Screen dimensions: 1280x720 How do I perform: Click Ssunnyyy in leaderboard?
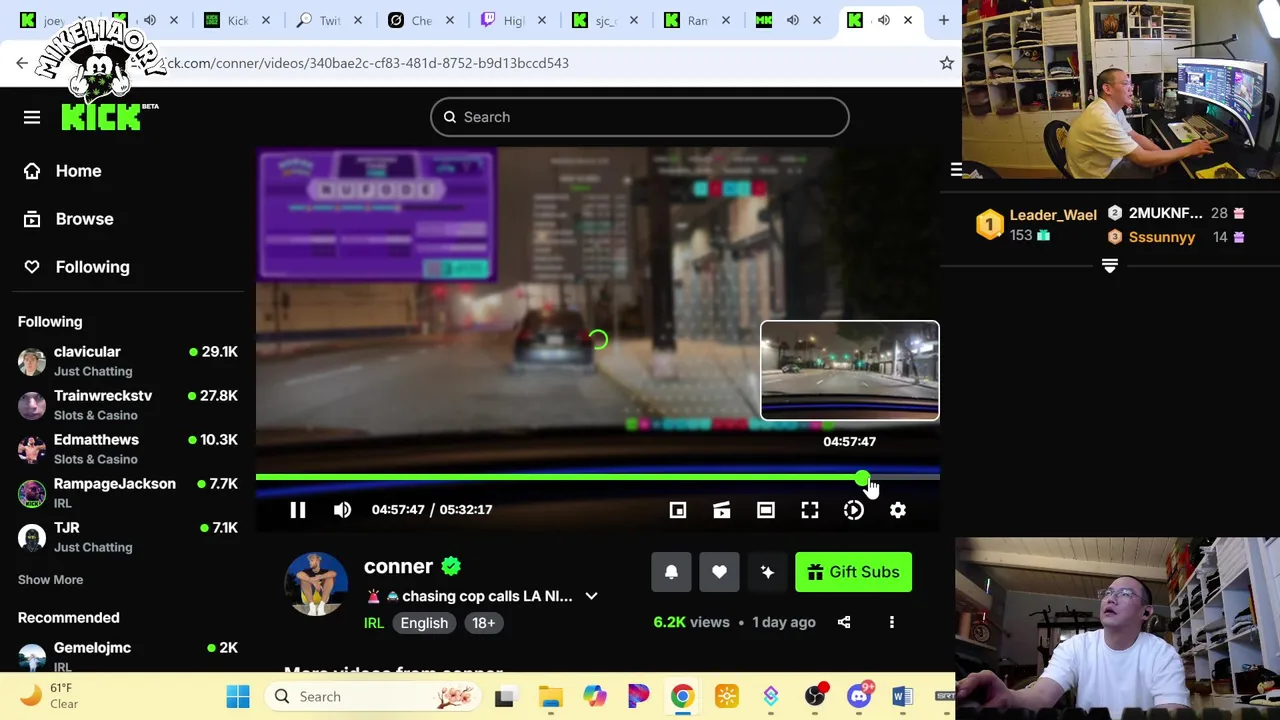(1161, 237)
